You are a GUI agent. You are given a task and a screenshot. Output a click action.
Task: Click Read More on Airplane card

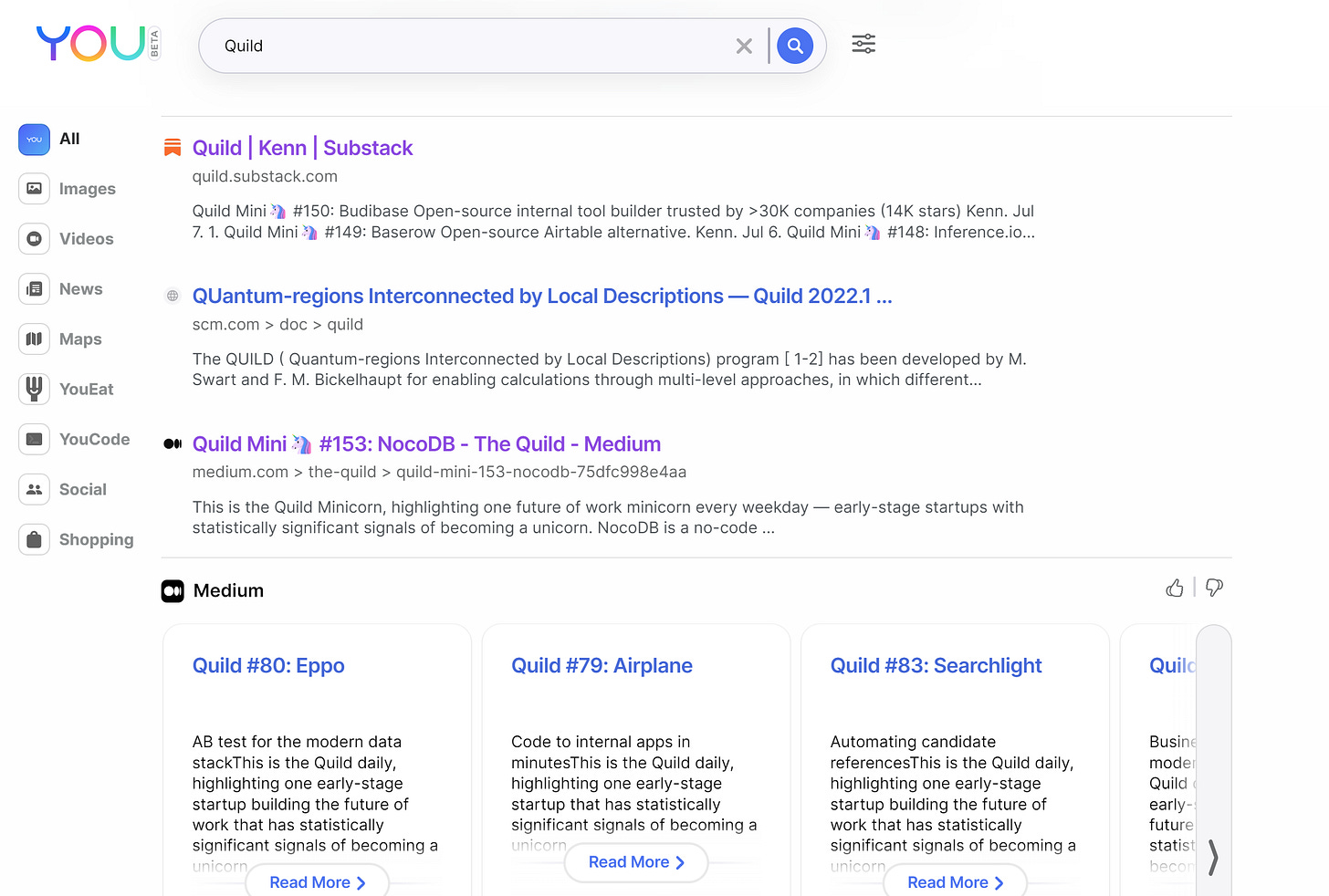tap(636, 862)
